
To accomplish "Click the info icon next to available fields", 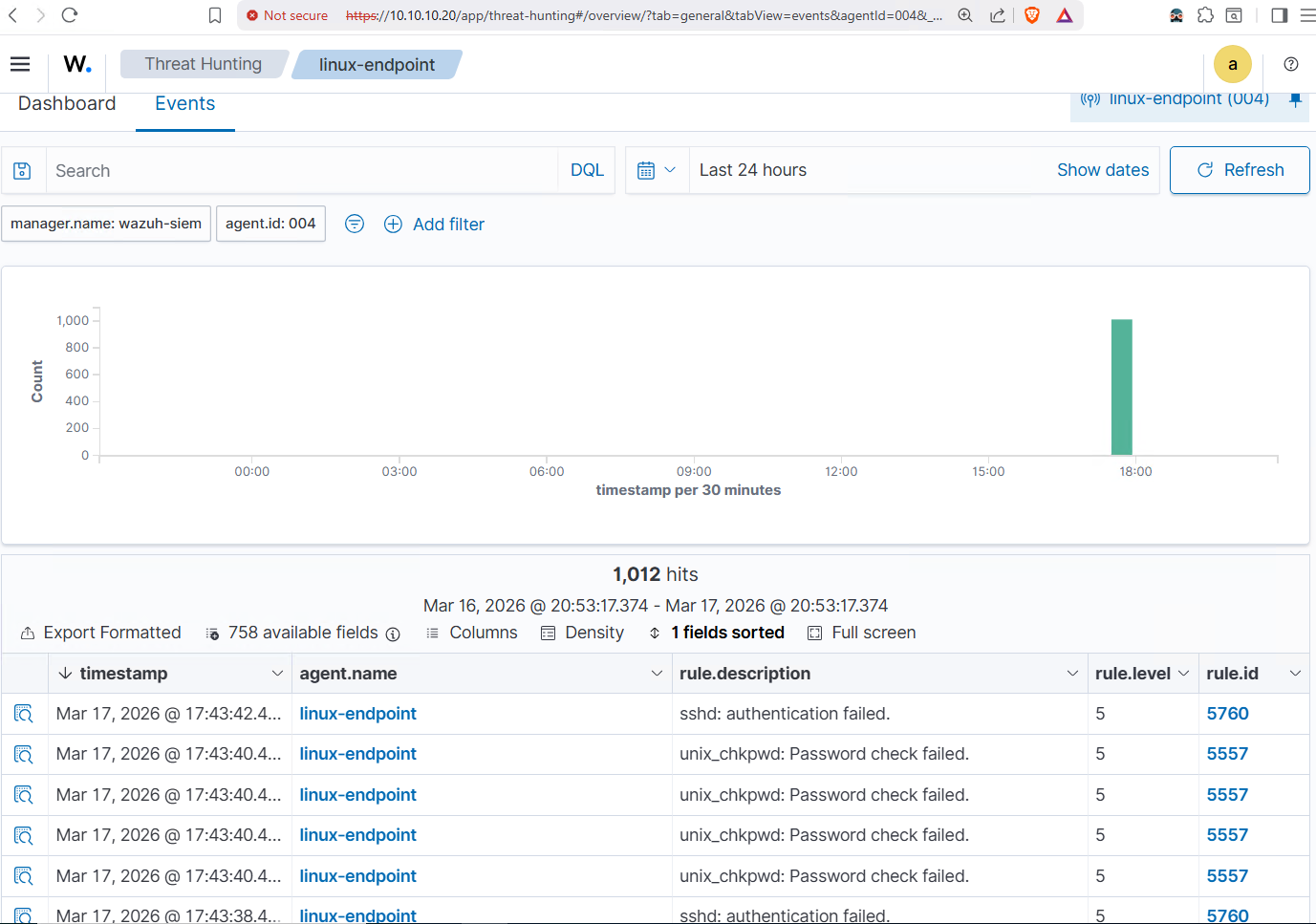I will click(393, 634).
